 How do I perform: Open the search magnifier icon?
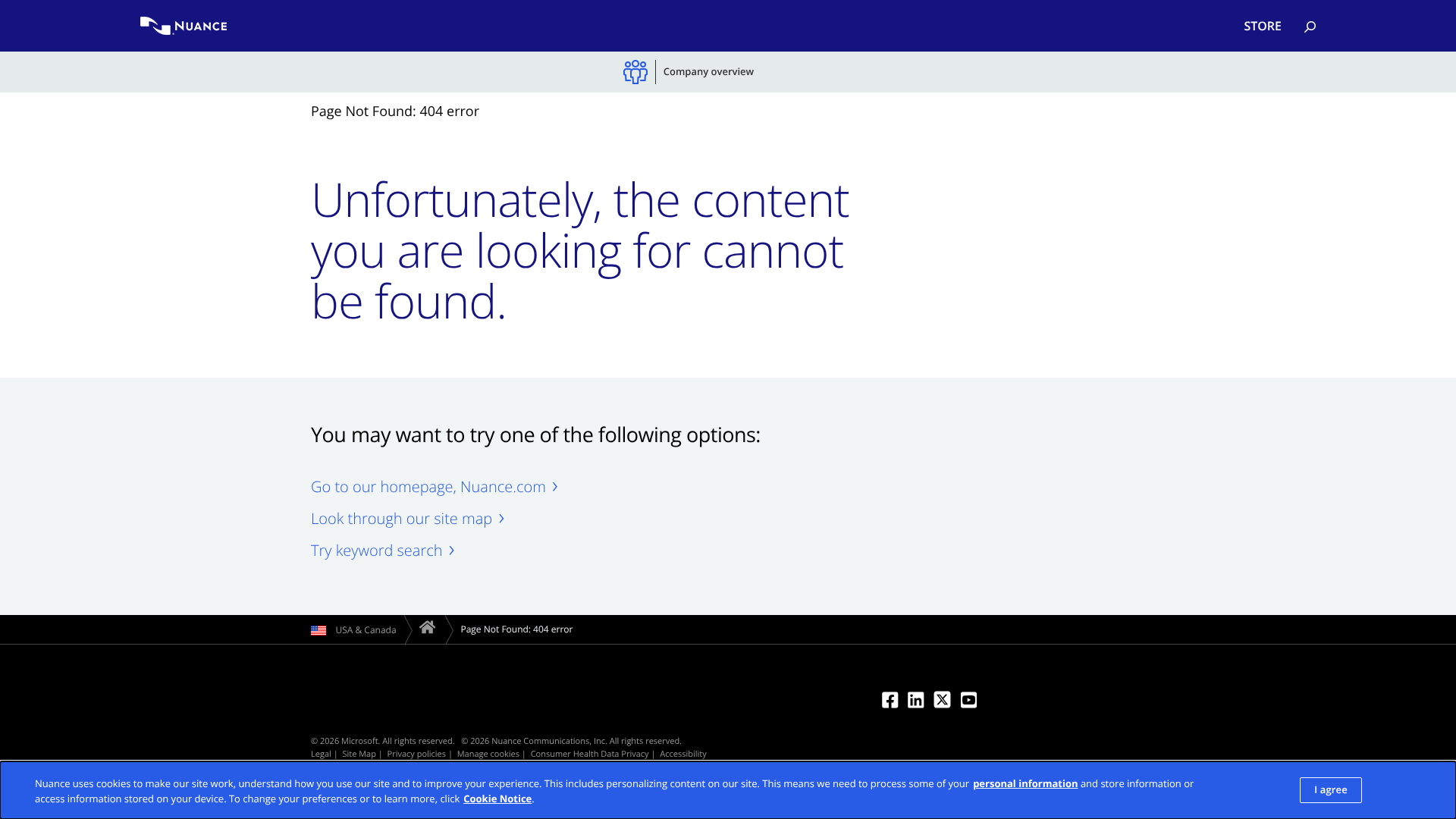(x=1310, y=27)
